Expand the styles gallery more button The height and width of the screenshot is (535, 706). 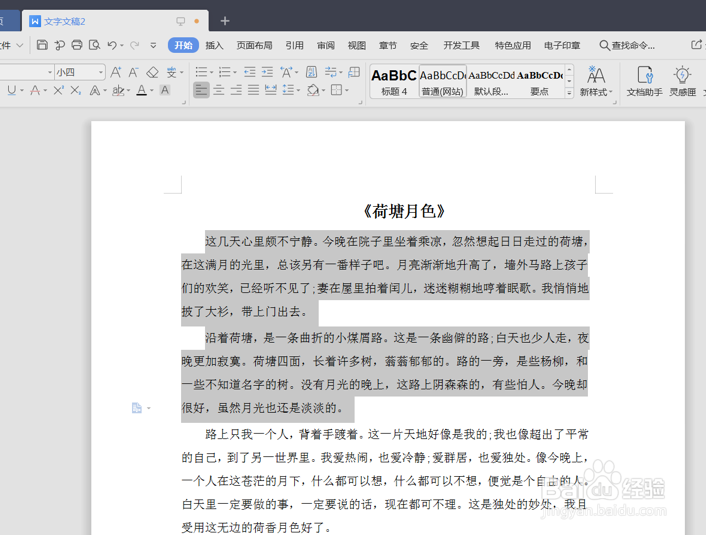point(569,92)
